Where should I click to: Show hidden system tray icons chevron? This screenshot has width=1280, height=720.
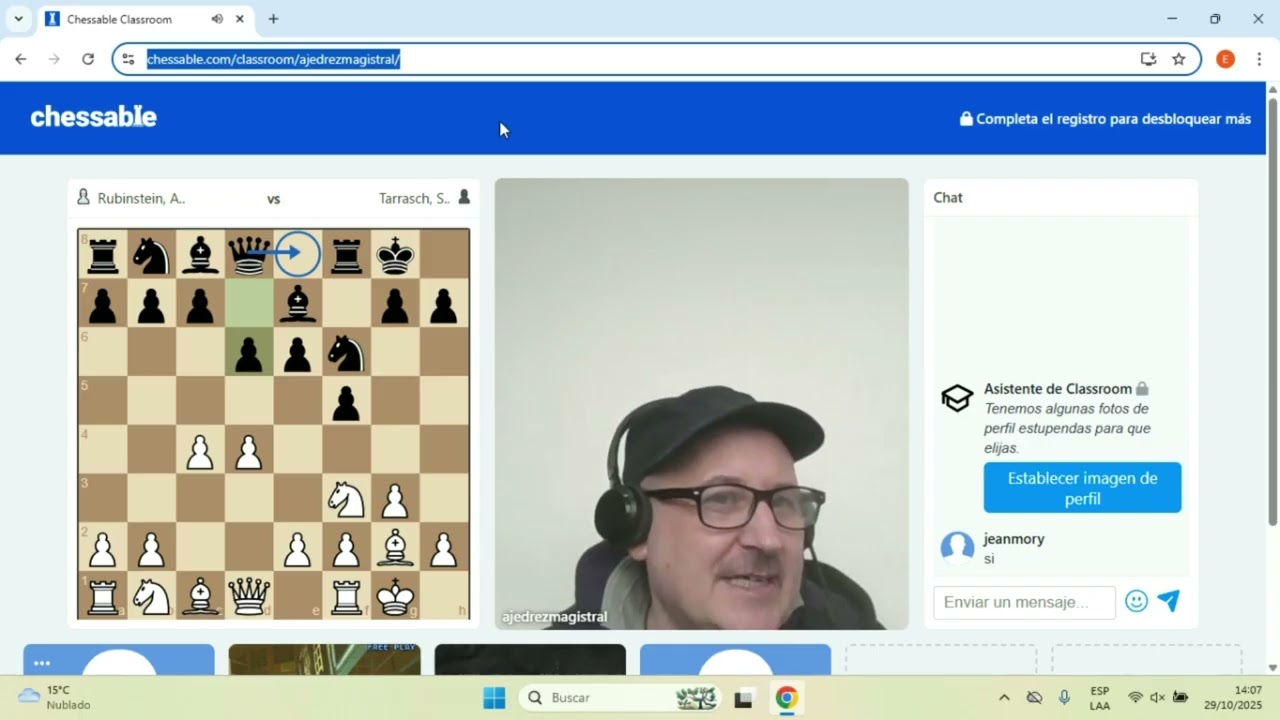[1004, 698]
